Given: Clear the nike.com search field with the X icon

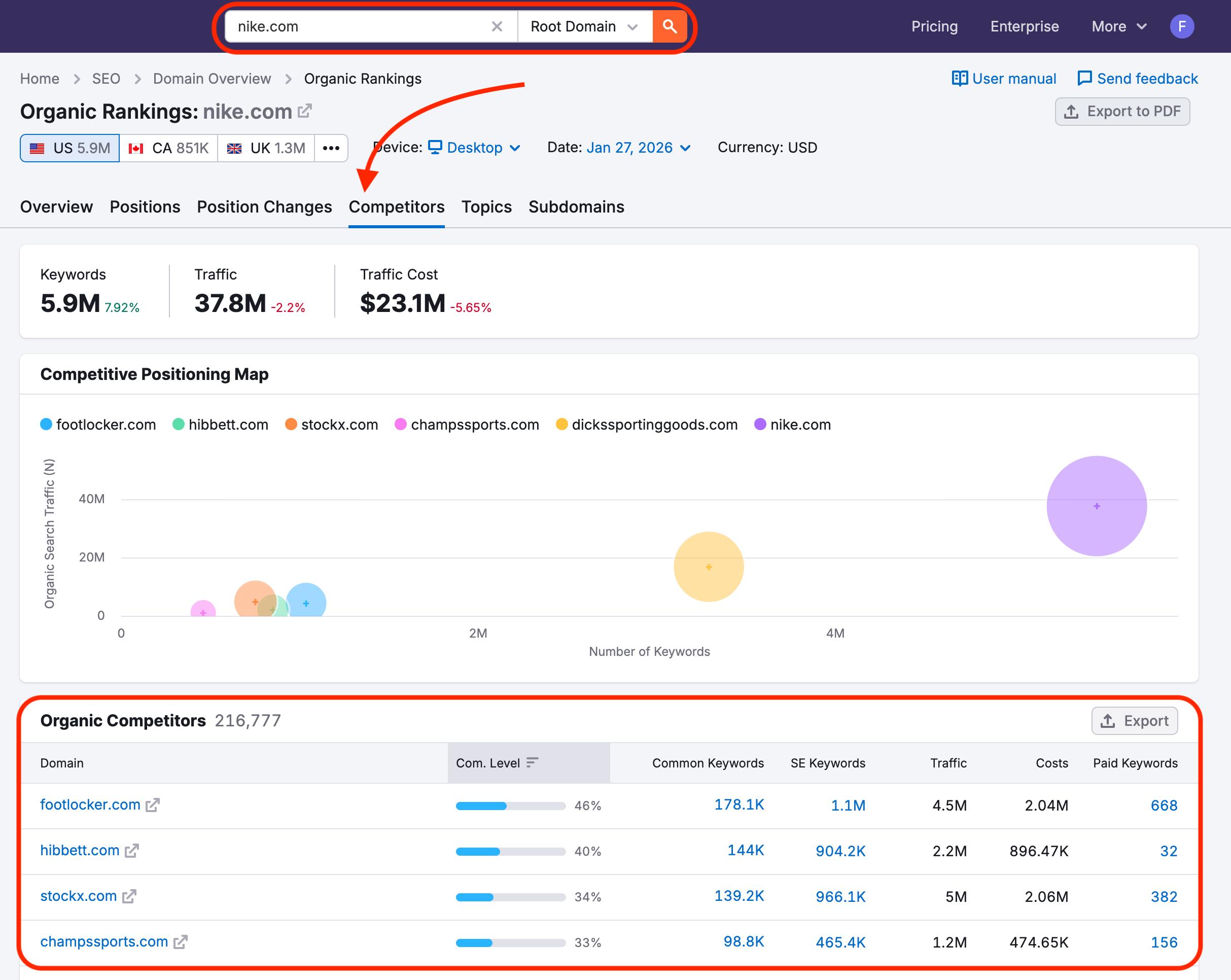Looking at the screenshot, I should [496, 26].
